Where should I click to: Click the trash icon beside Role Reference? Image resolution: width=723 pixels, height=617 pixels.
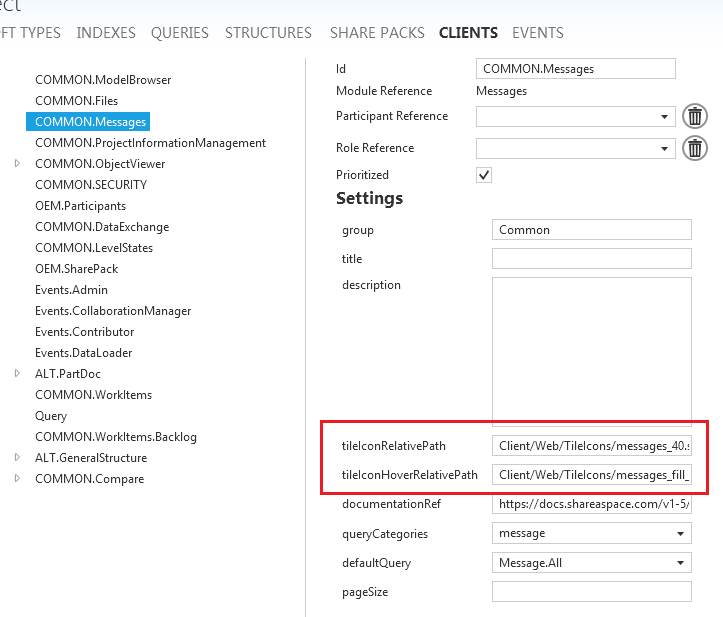click(x=695, y=148)
